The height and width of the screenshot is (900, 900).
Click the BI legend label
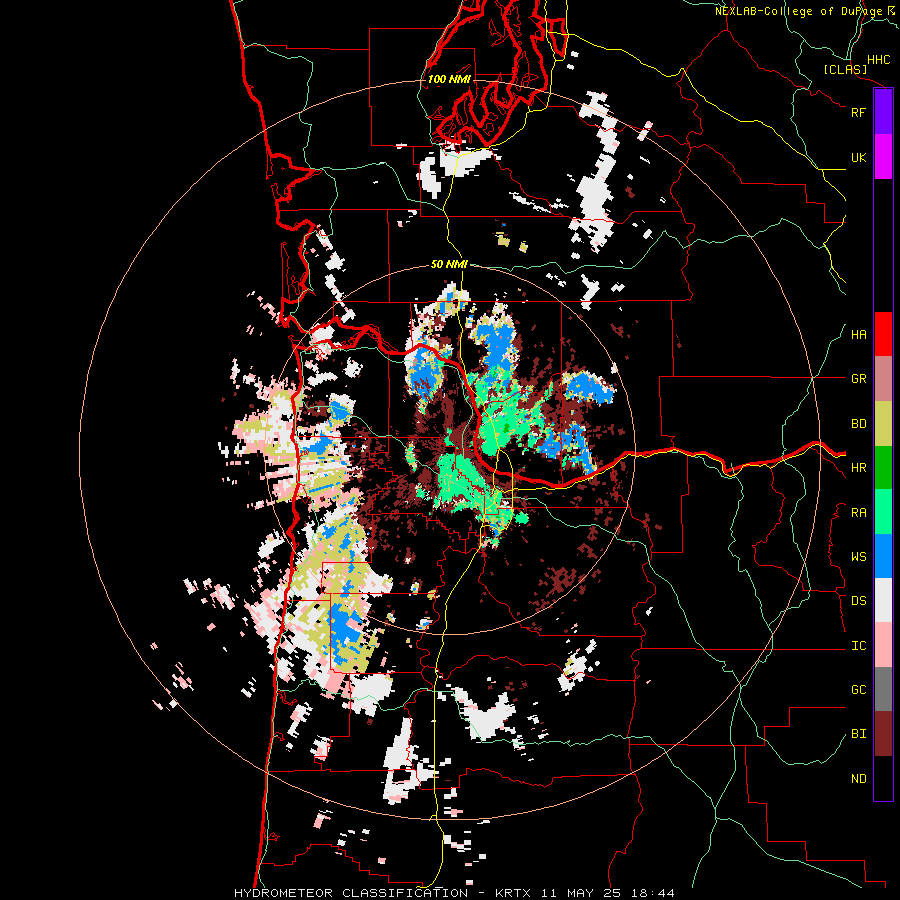pyautogui.click(x=858, y=734)
